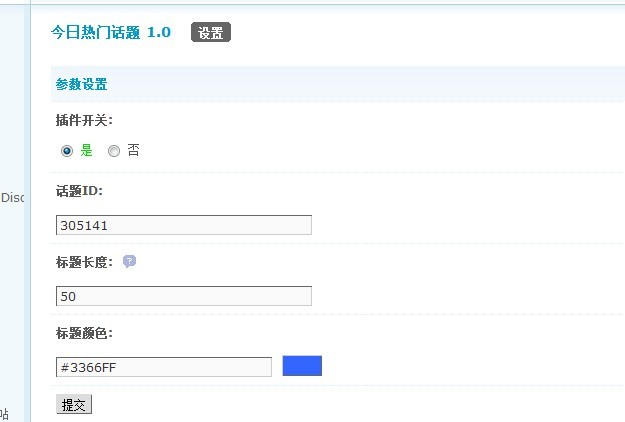Viewport: 625px width, 422px height.
Task: Click the 提交 submit button
Action: pyautogui.click(x=74, y=404)
